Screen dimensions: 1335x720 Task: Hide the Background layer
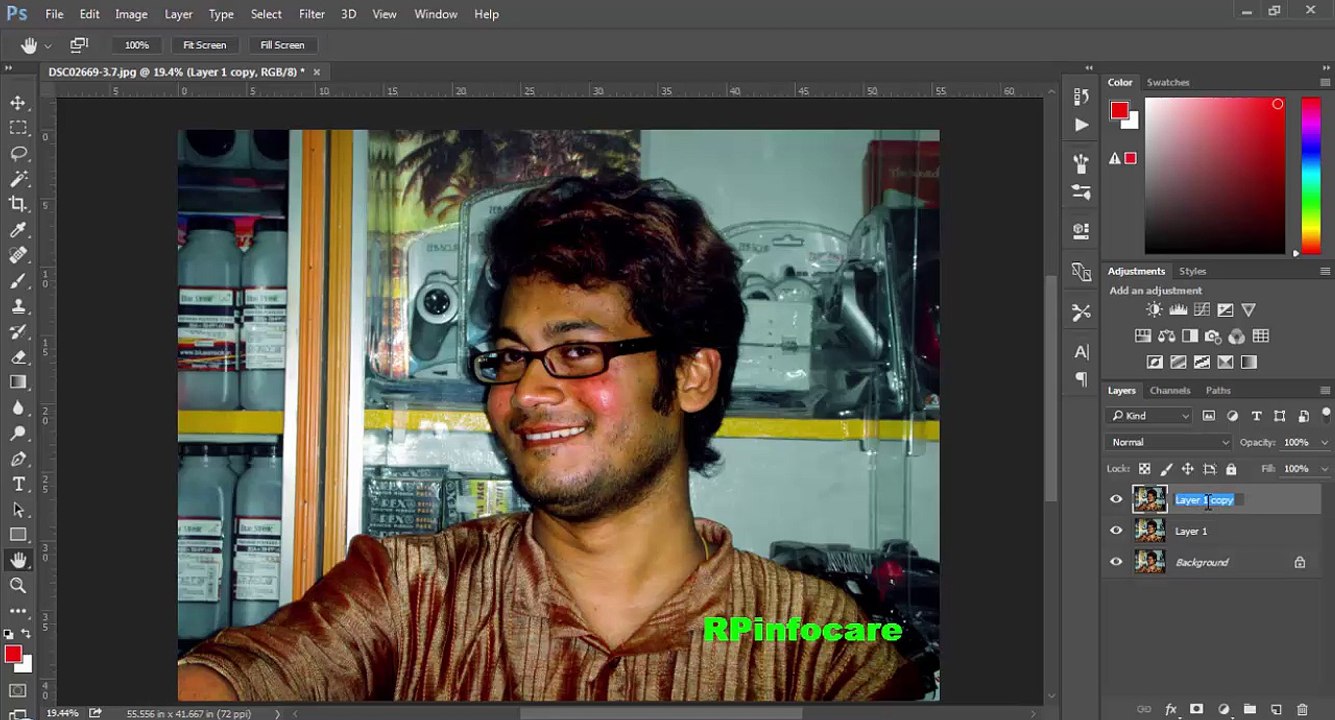(1116, 562)
